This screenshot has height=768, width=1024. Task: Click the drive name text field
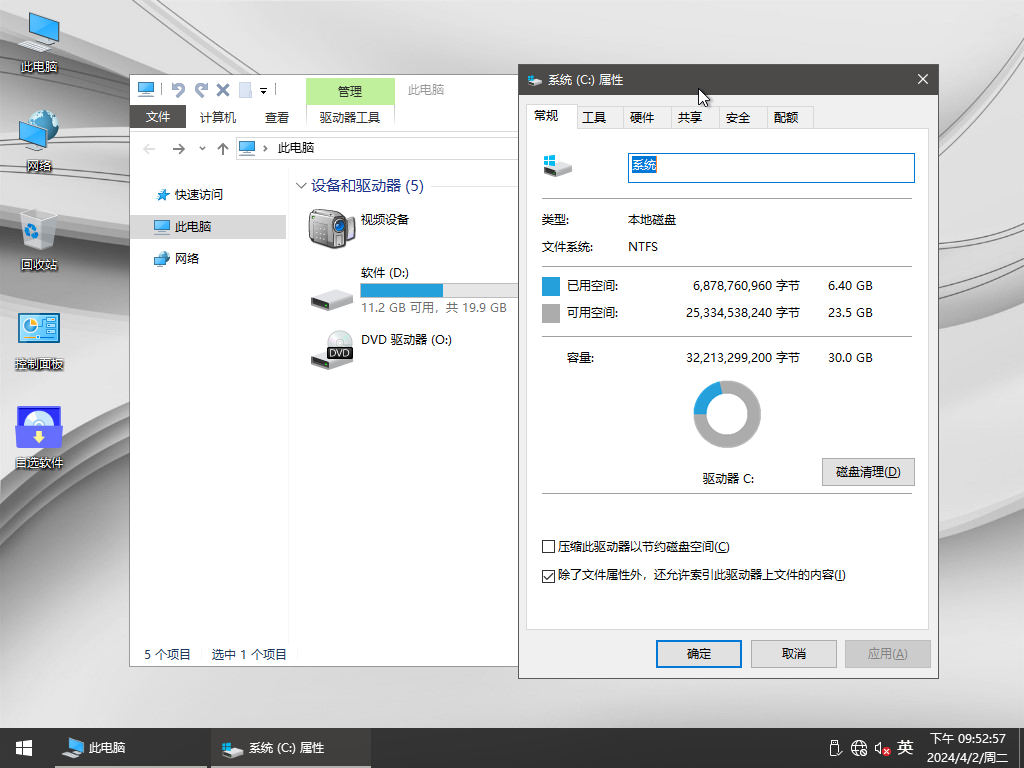pos(770,167)
